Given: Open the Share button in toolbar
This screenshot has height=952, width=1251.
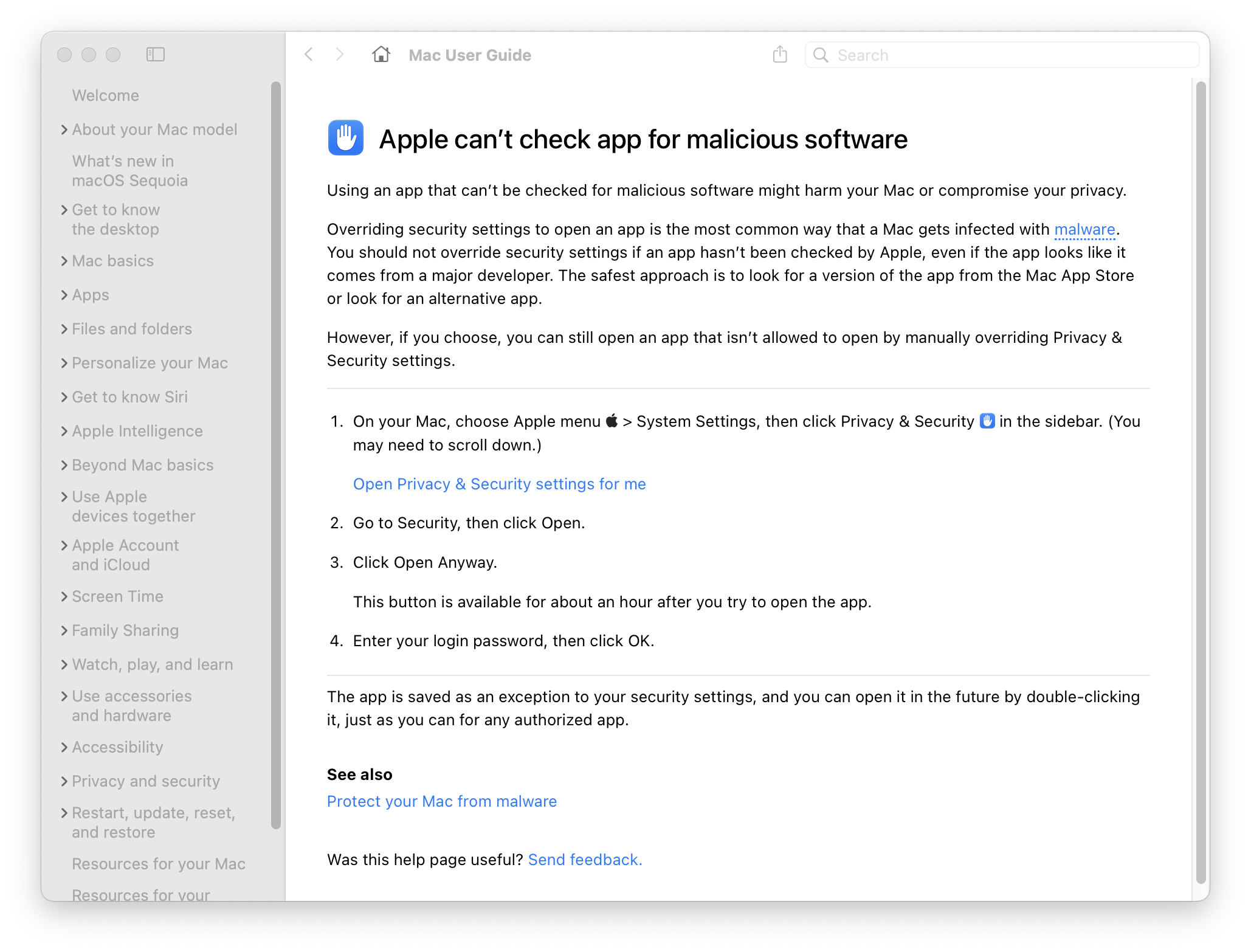Looking at the screenshot, I should click(x=780, y=55).
